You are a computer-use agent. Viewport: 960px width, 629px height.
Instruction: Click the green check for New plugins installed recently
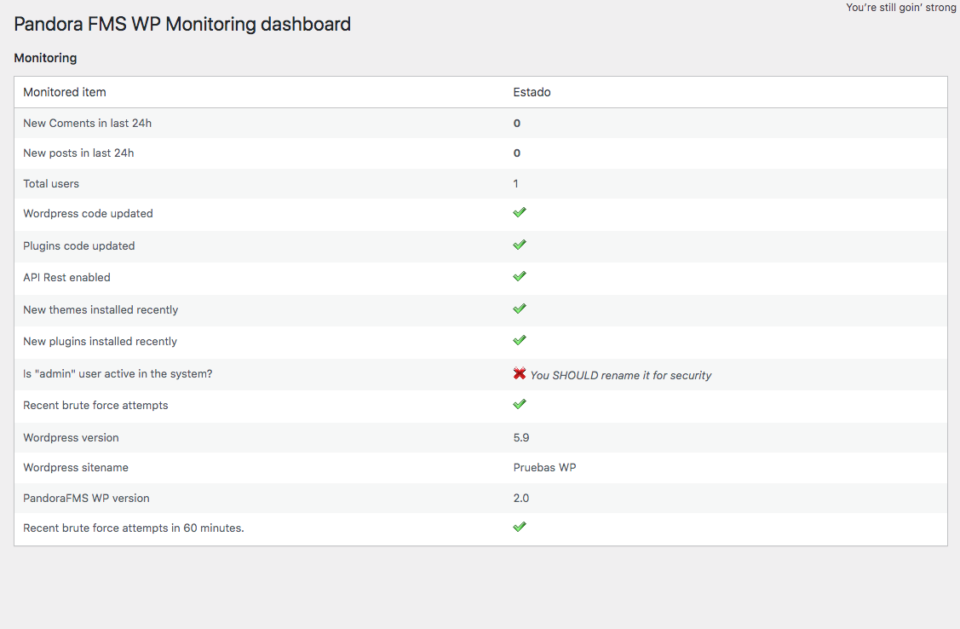519,341
